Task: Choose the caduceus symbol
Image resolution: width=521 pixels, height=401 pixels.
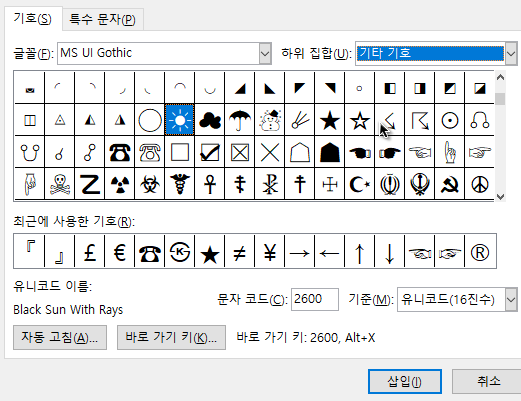Action: (x=180, y=184)
